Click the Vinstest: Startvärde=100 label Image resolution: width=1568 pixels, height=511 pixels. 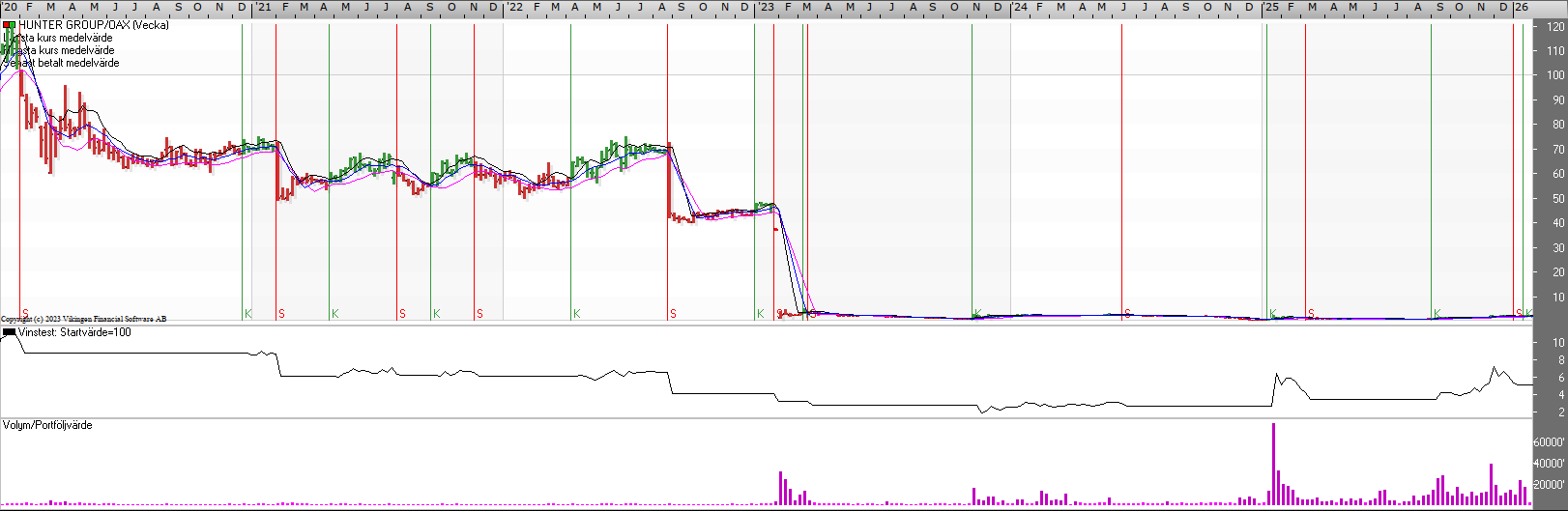click(74, 332)
